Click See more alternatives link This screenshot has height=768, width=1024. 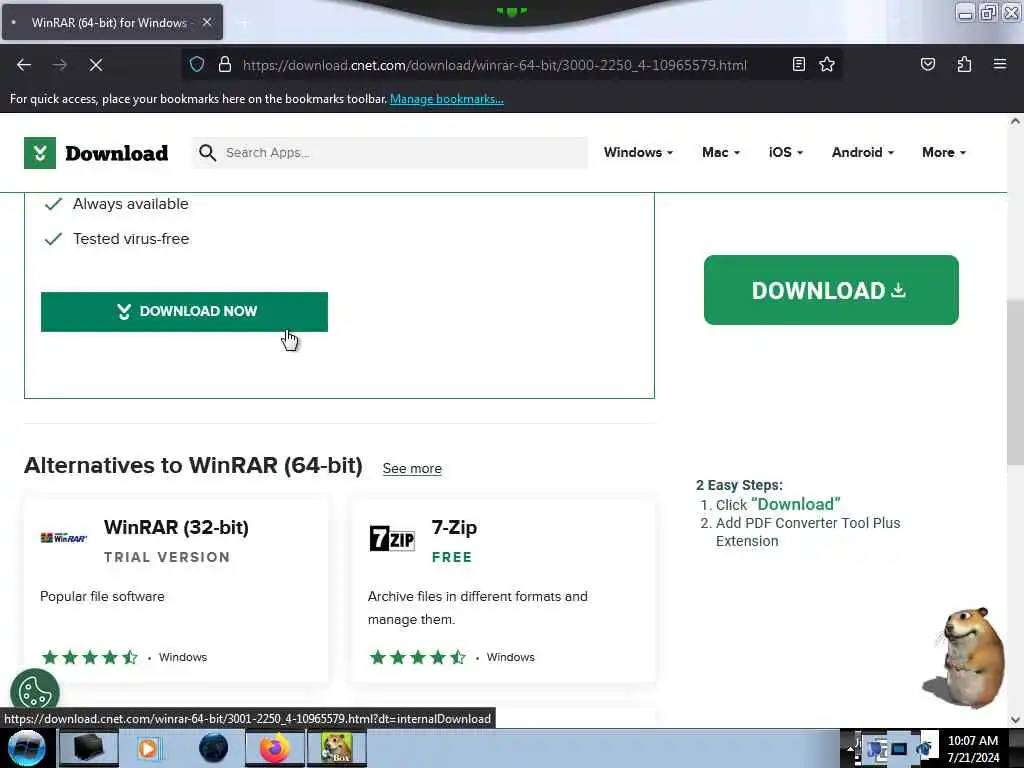point(412,468)
